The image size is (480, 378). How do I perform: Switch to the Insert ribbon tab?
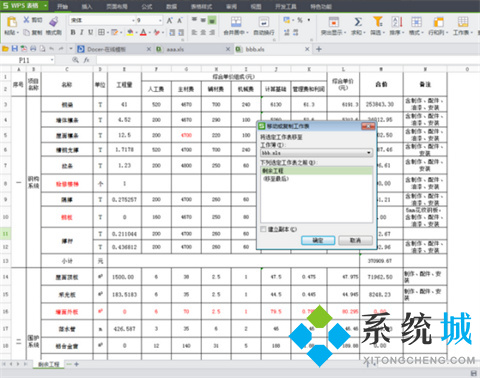click(87, 6)
